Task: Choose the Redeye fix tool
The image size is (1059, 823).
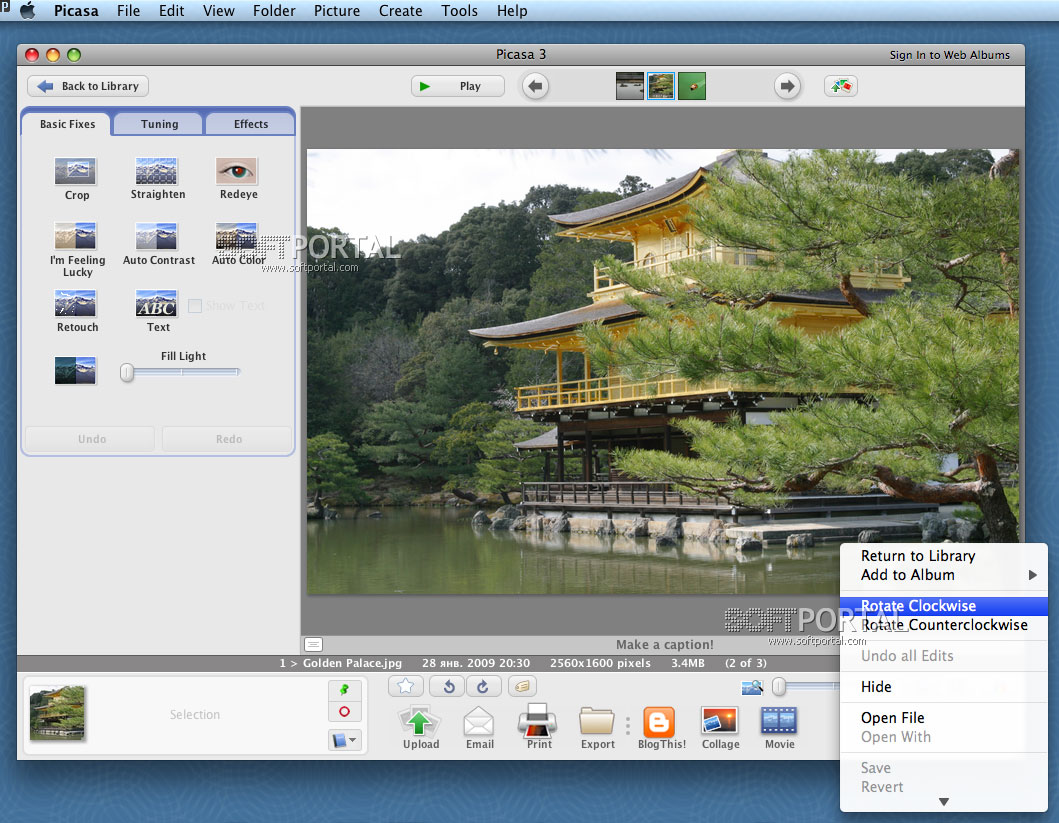Action: 237,172
